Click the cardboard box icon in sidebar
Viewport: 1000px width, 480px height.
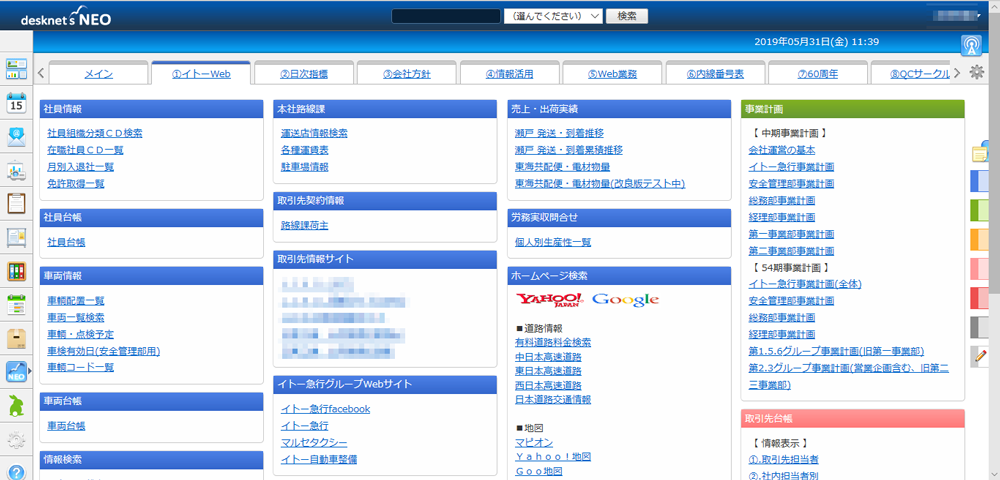pos(16,338)
